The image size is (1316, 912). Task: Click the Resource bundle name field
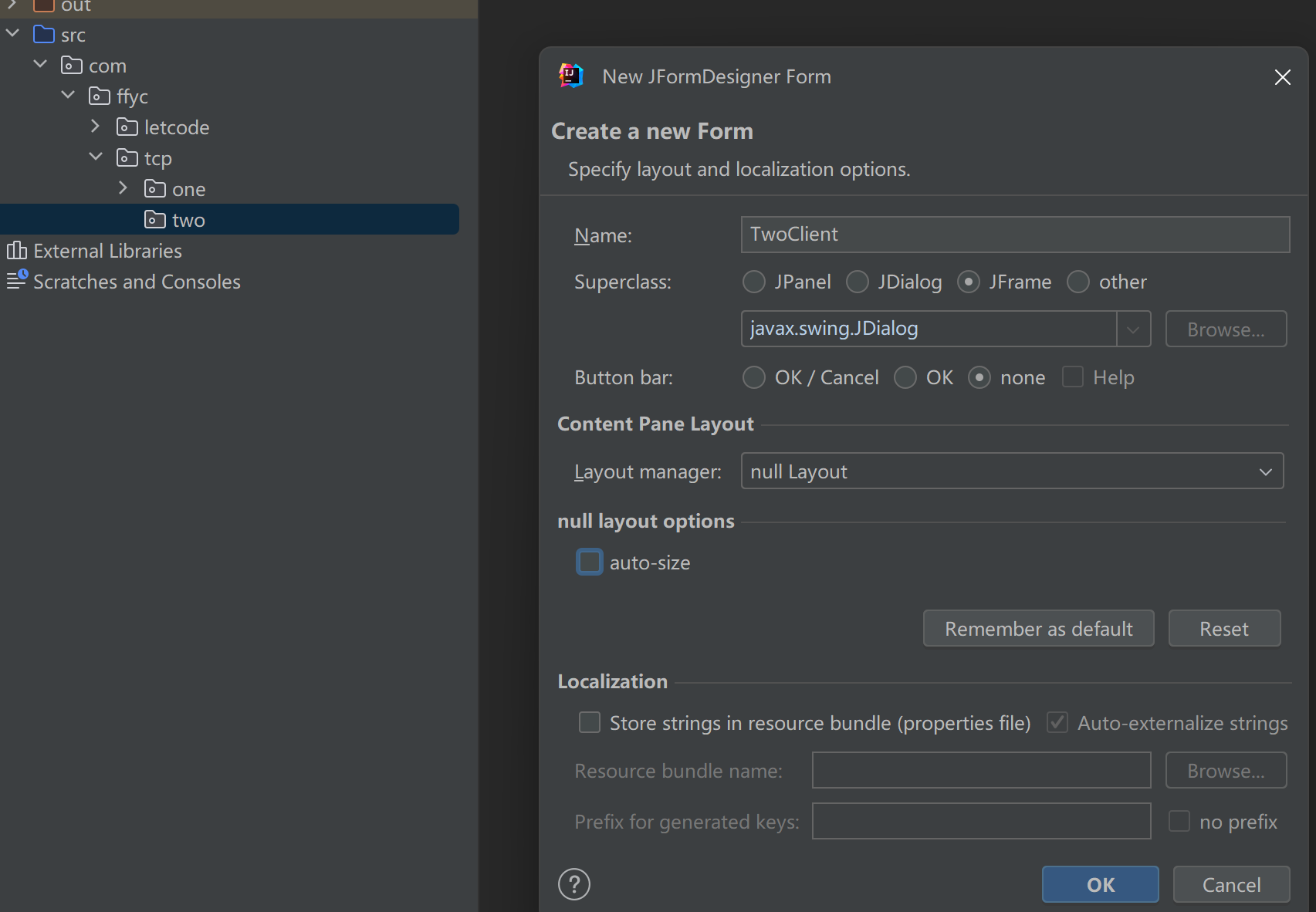[x=981, y=770]
